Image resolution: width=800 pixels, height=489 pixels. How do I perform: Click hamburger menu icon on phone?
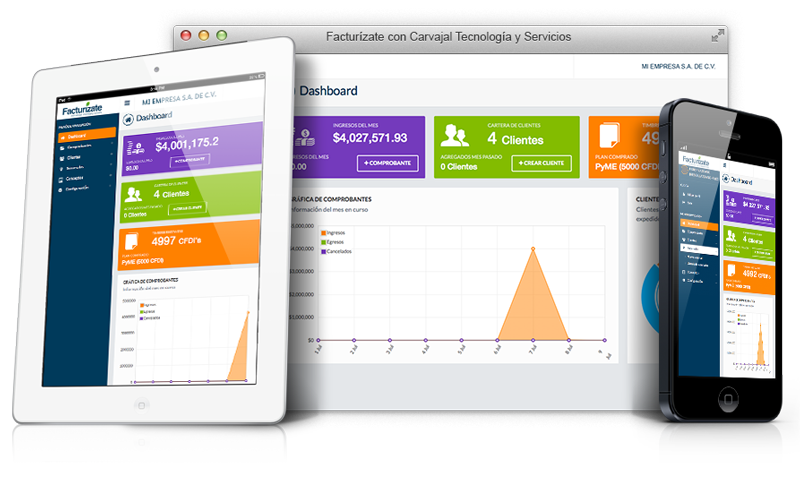click(x=724, y=165)
